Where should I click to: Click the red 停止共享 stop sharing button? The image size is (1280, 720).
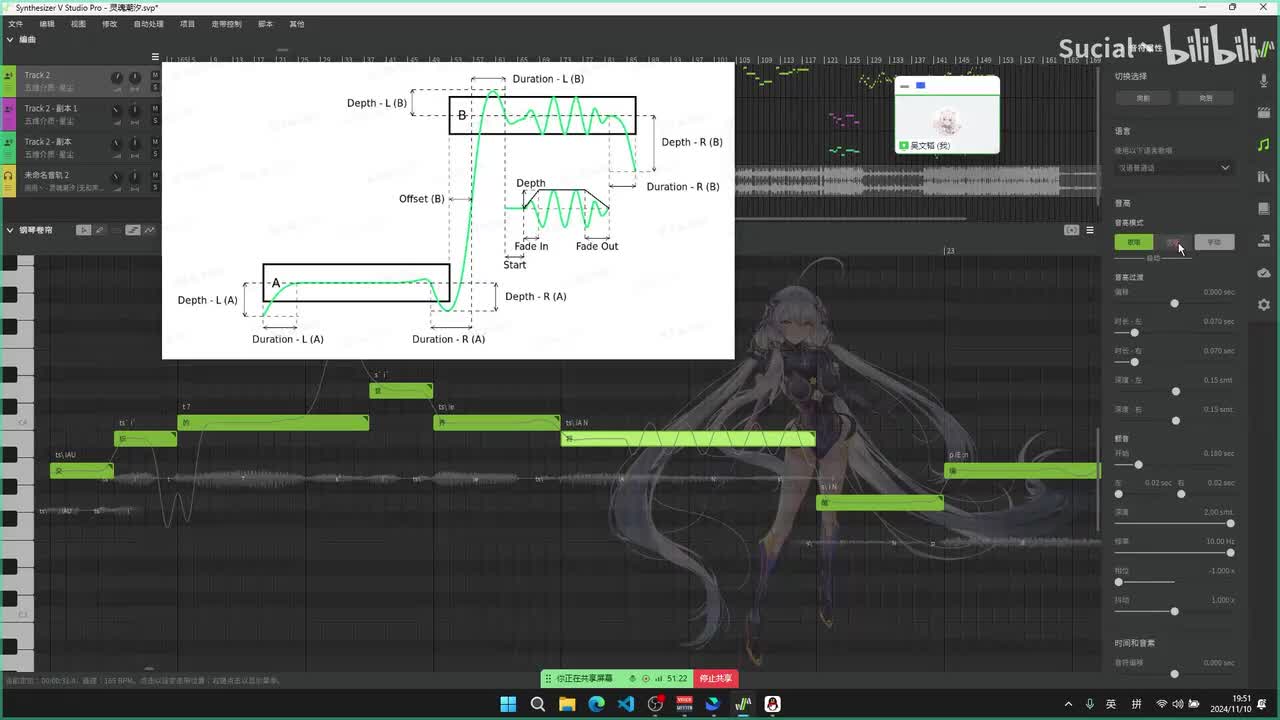pyautogui.click(x=715, y=678)
